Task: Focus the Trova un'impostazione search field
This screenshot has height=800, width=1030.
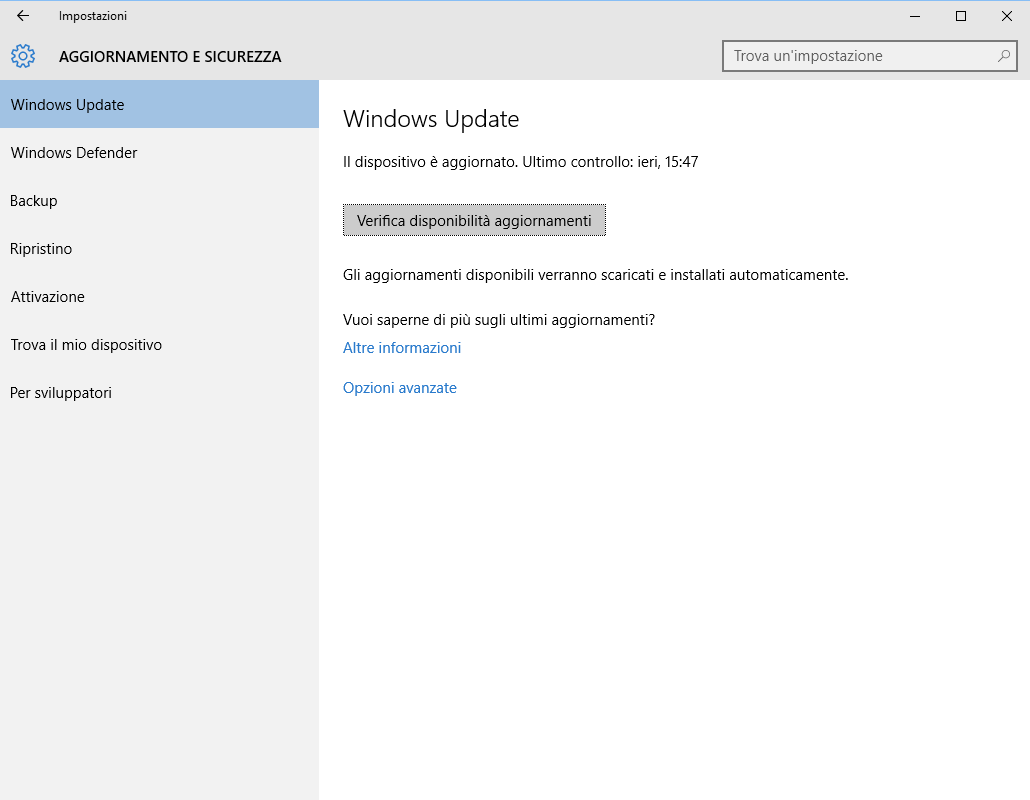Action: click(870, 56)
